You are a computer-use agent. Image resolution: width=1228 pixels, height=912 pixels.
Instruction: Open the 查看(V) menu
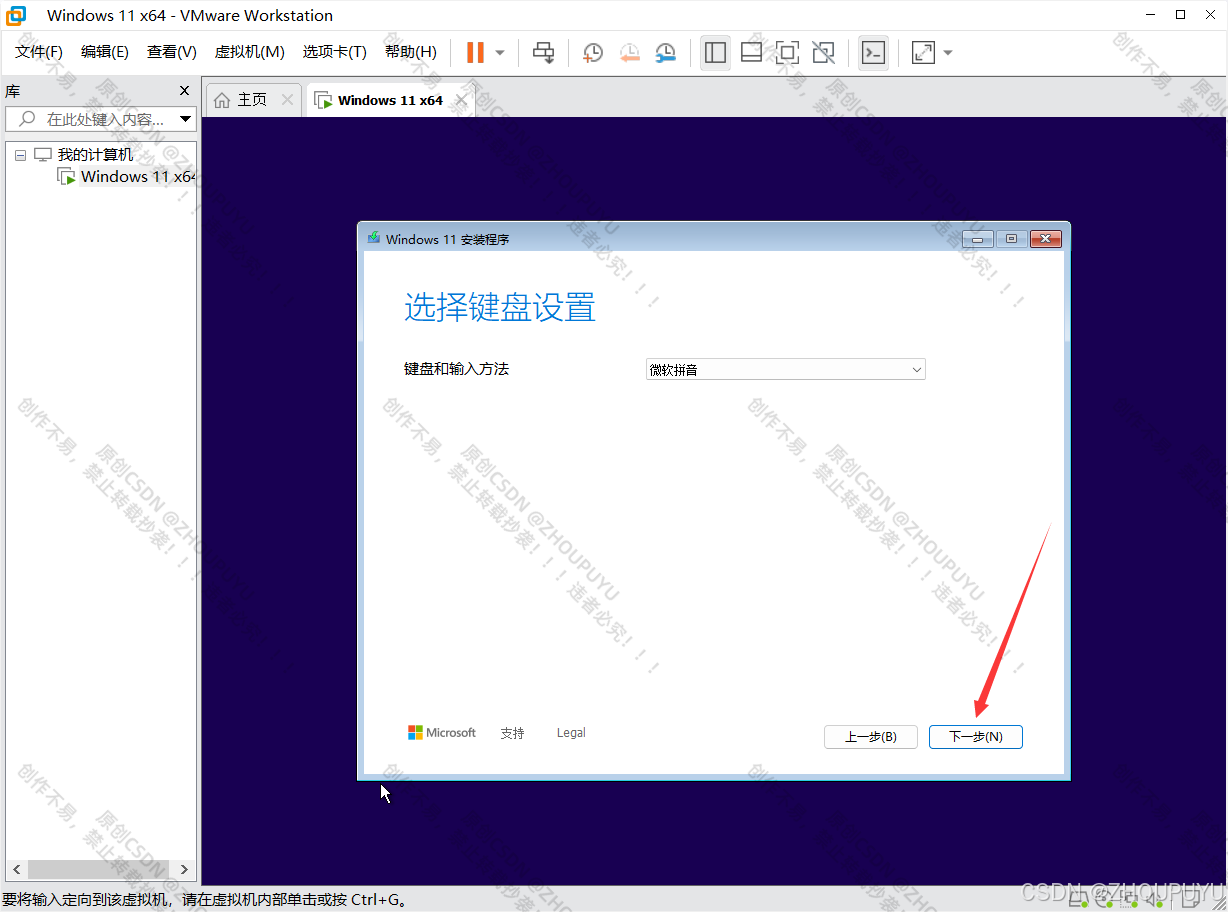[172, 52]
